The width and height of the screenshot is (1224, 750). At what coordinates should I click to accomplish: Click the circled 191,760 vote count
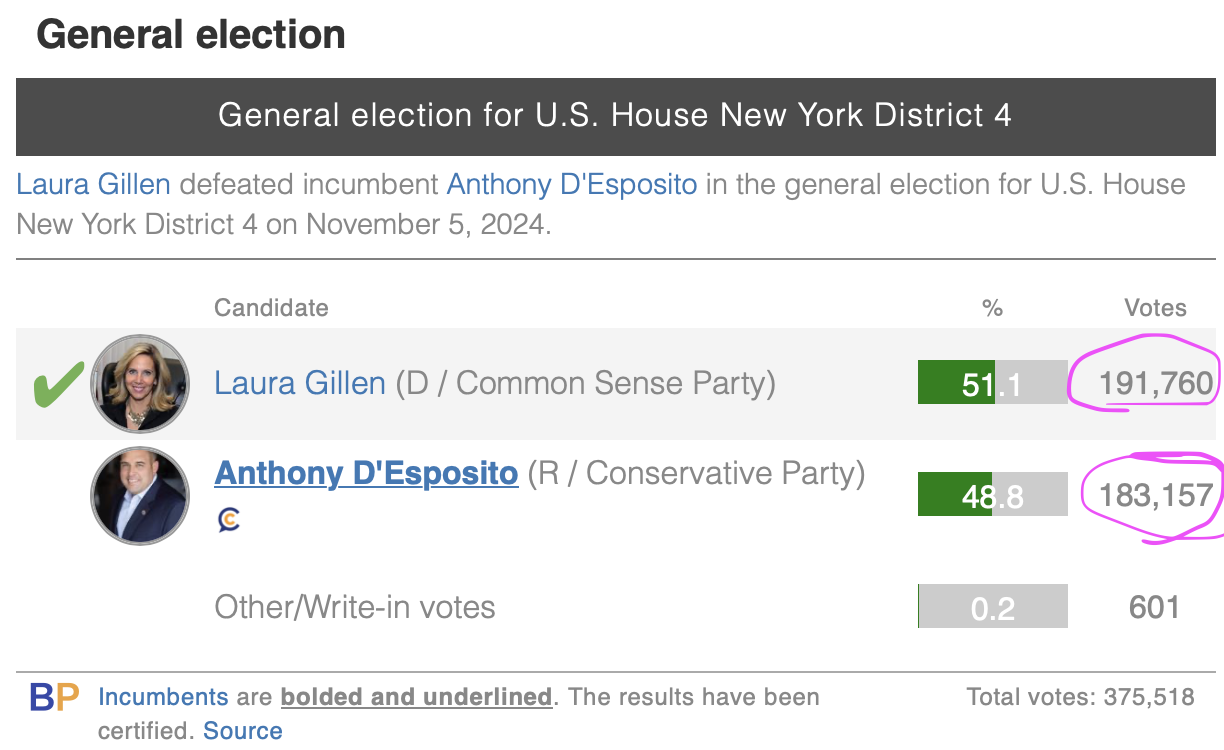1156,383
